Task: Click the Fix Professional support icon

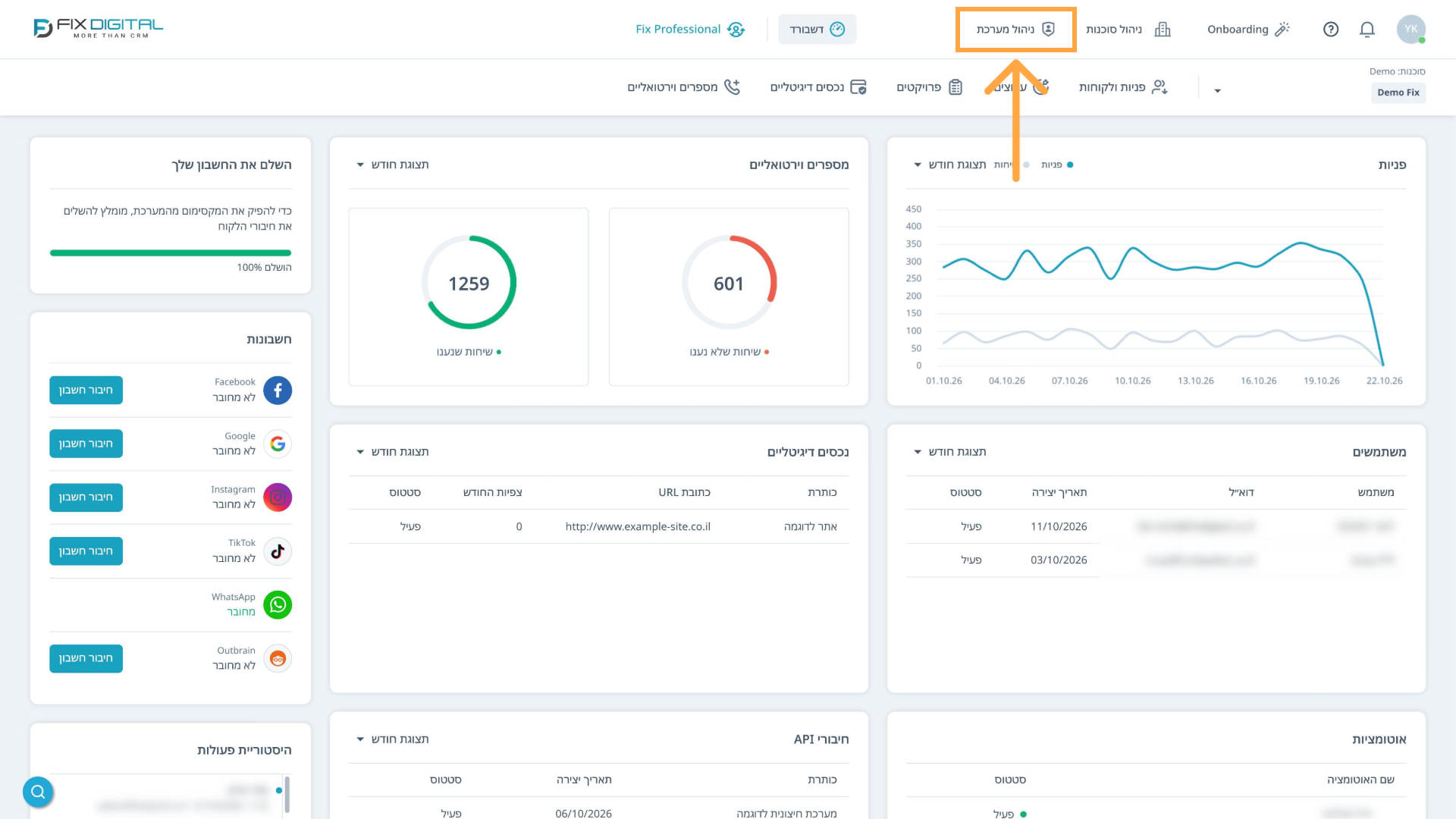Action: (x=736, y=29)
